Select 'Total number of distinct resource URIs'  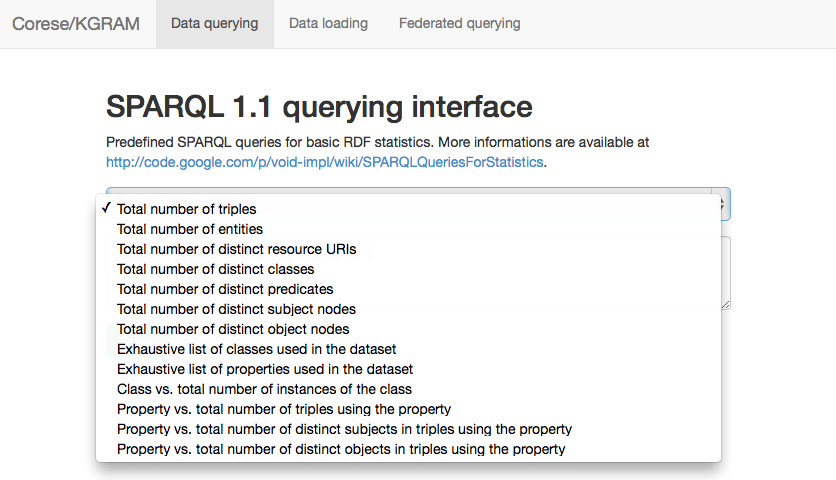tap(408, 249)
